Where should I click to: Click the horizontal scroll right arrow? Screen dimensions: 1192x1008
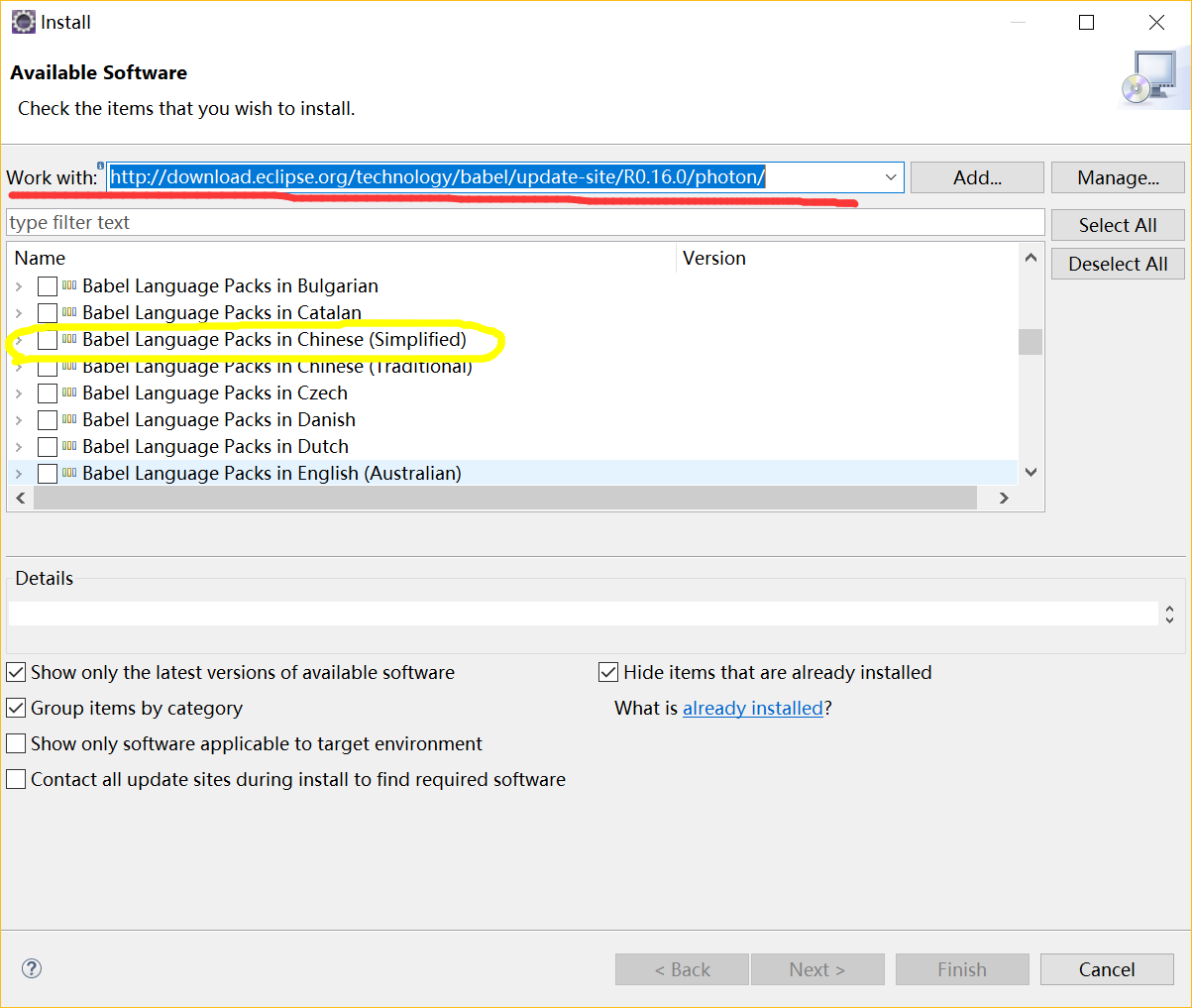[x=1004, y=498]
